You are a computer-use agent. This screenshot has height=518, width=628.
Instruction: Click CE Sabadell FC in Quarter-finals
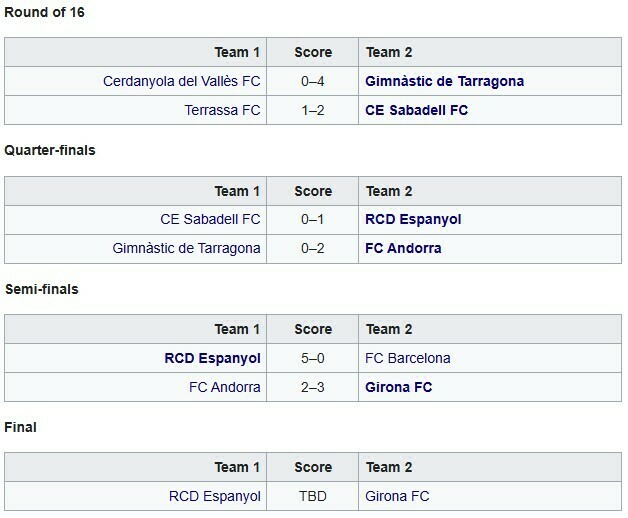[210, 219]
